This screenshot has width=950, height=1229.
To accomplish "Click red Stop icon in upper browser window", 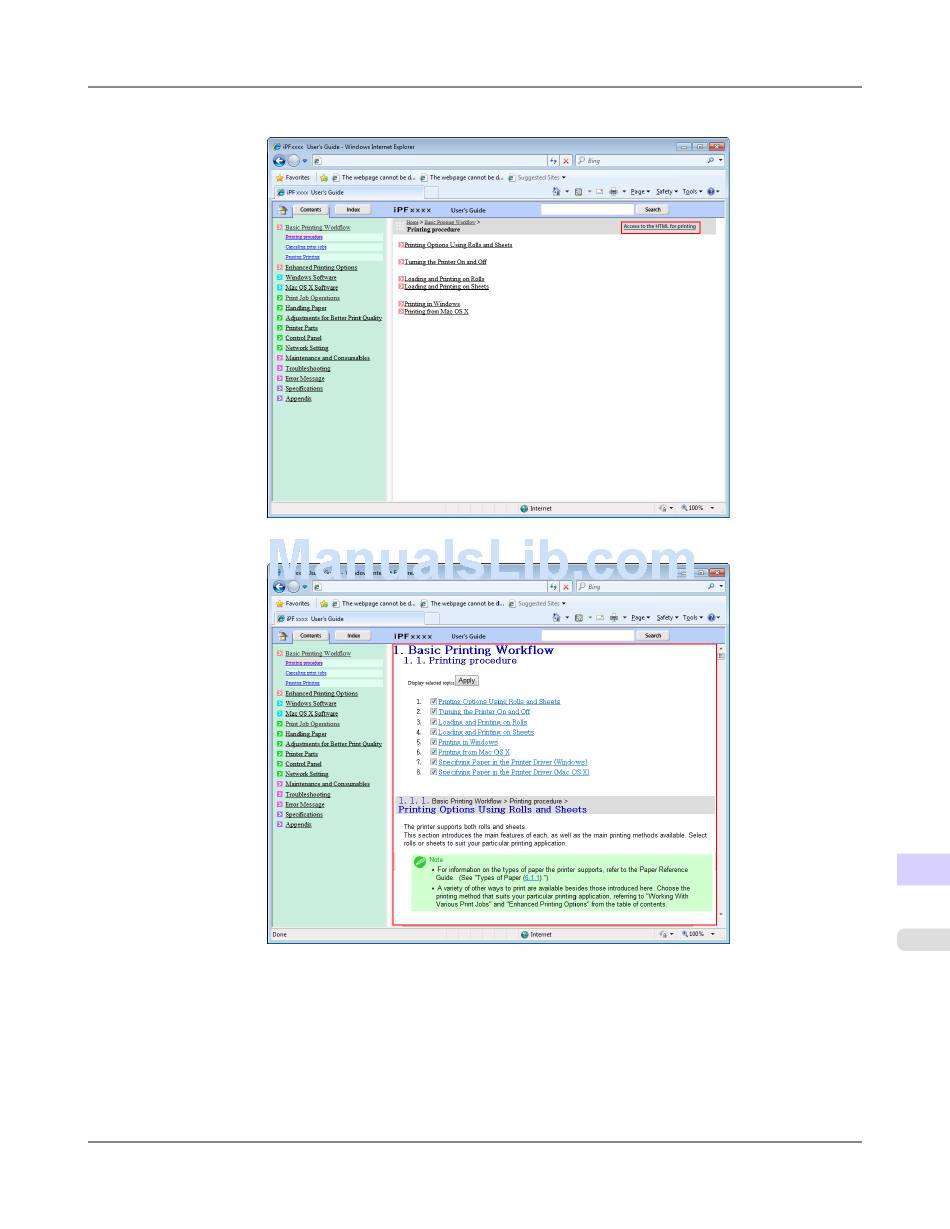I will [566, 160].
